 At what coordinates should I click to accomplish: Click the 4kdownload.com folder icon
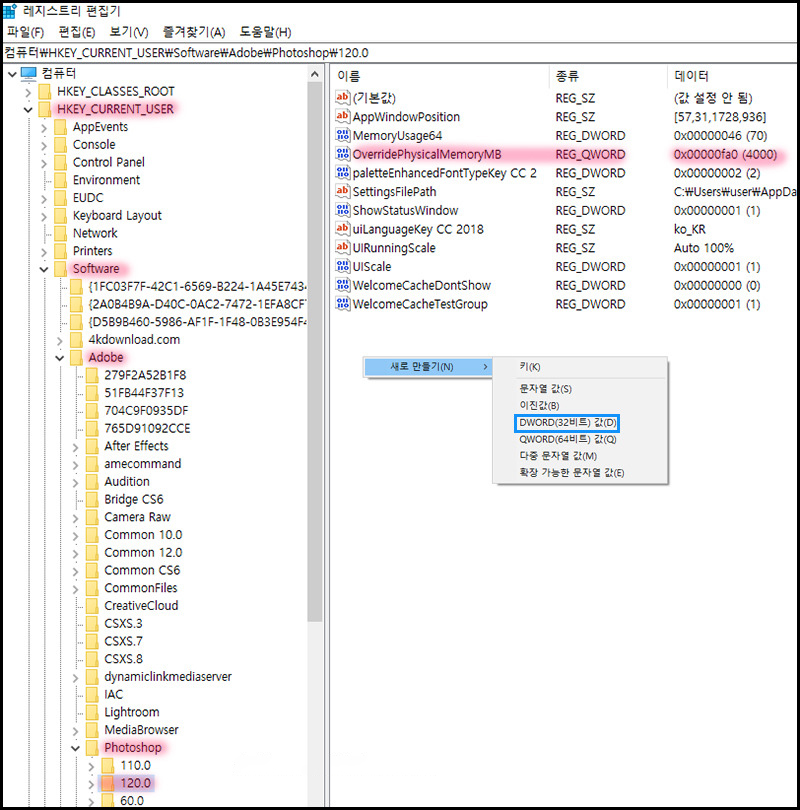point(76,340)
